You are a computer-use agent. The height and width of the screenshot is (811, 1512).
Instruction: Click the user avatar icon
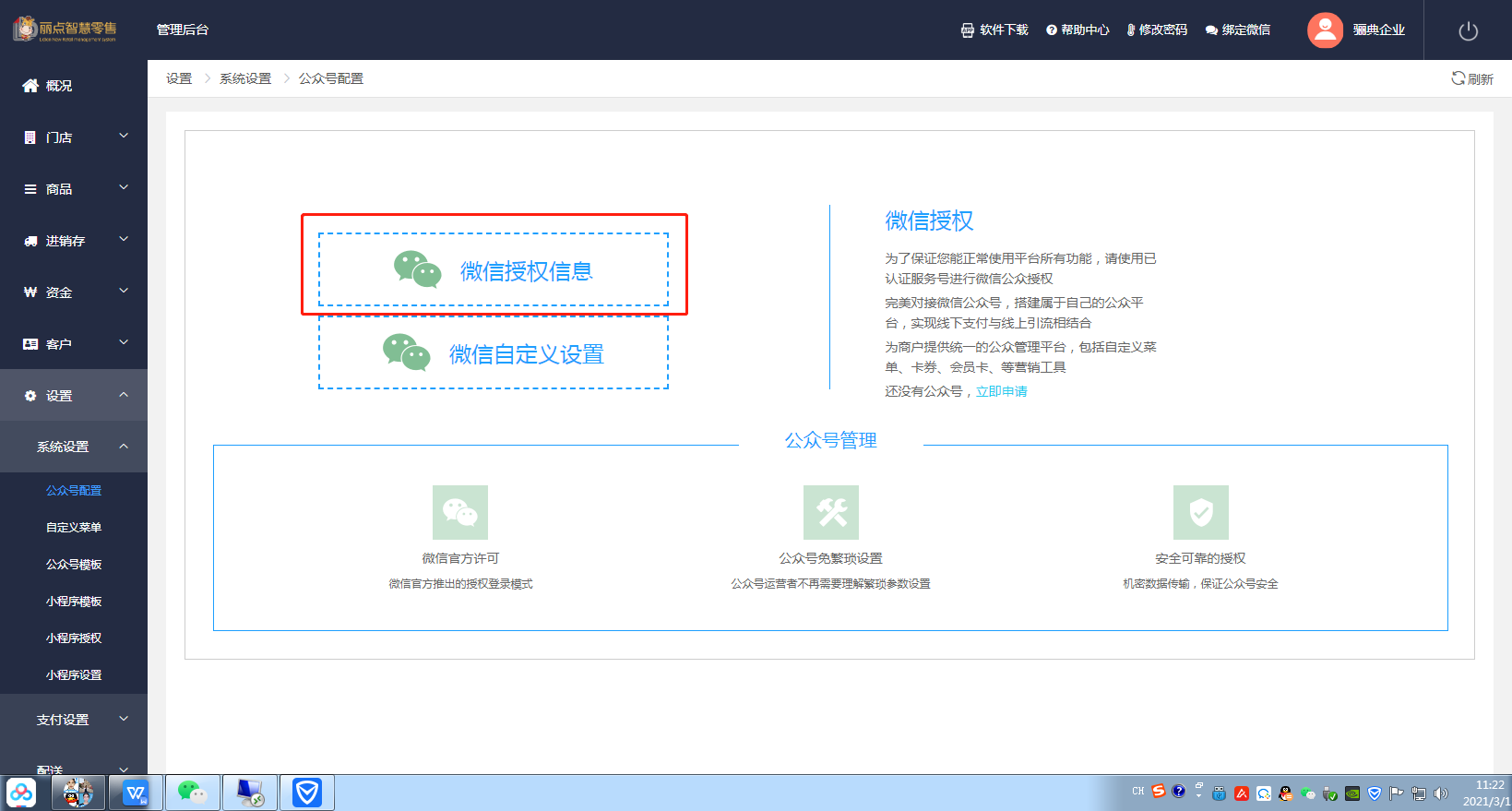1325,30
